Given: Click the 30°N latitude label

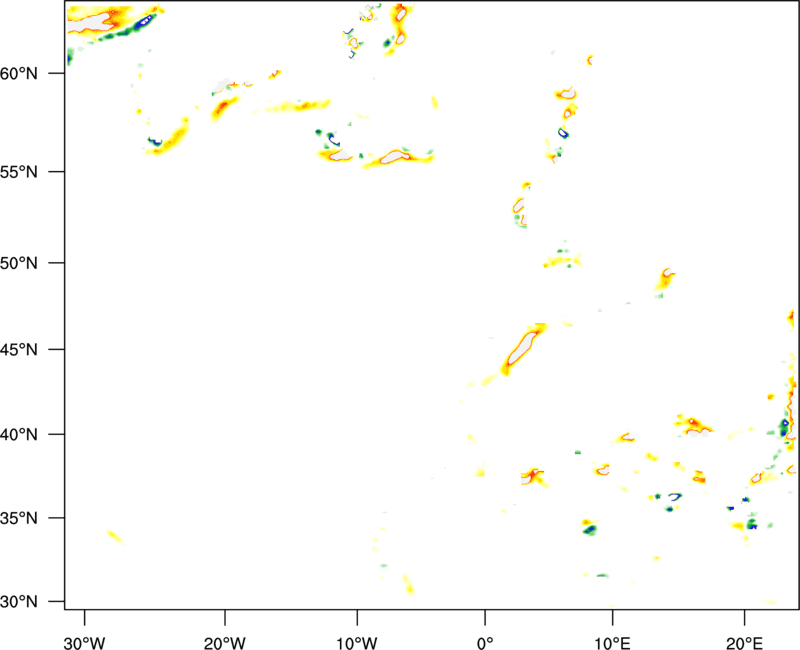Looking at the screenshot, I should (19, 602).
